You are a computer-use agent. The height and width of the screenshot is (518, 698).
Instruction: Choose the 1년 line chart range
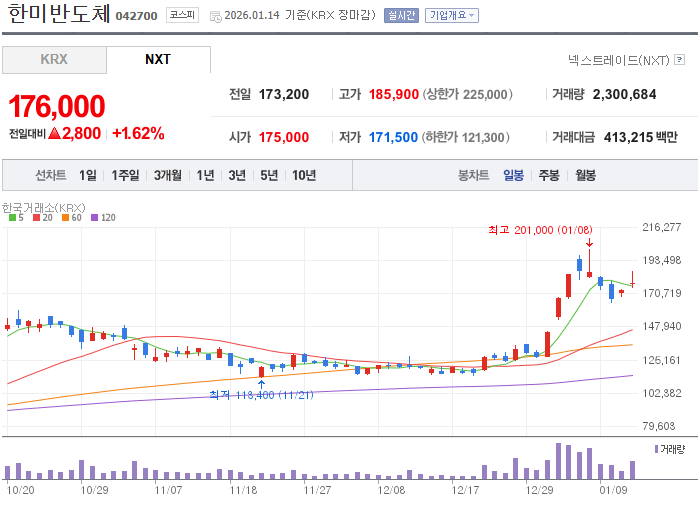(x=205, y=175)
